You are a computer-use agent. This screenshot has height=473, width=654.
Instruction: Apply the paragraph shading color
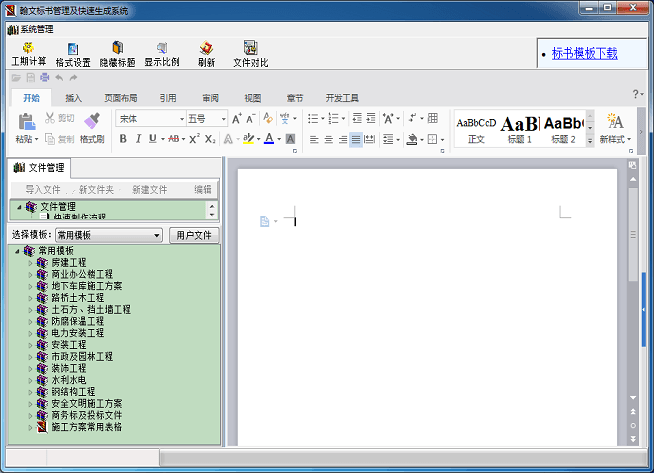412,139
